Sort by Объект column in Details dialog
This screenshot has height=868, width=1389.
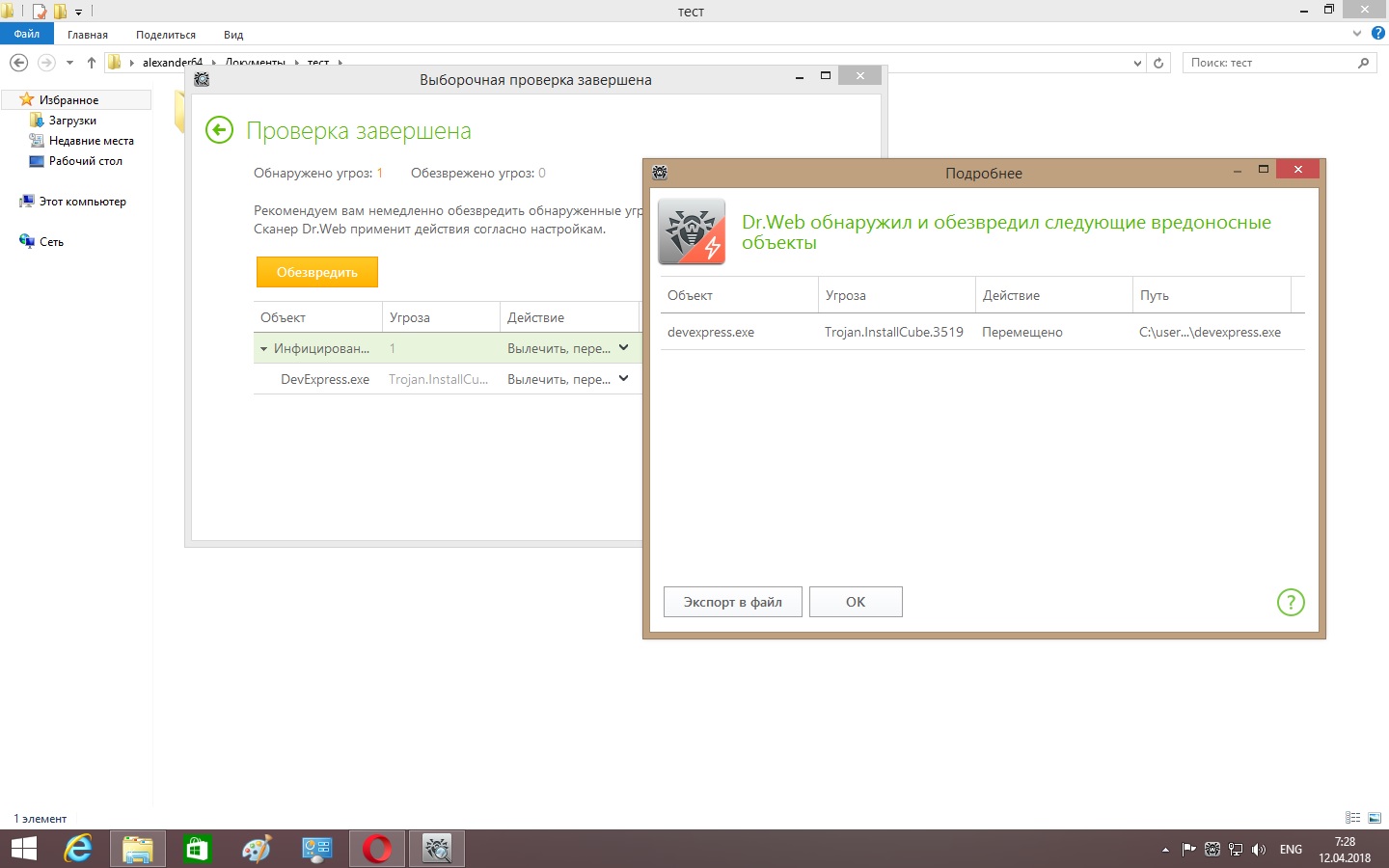pos(739,295)
